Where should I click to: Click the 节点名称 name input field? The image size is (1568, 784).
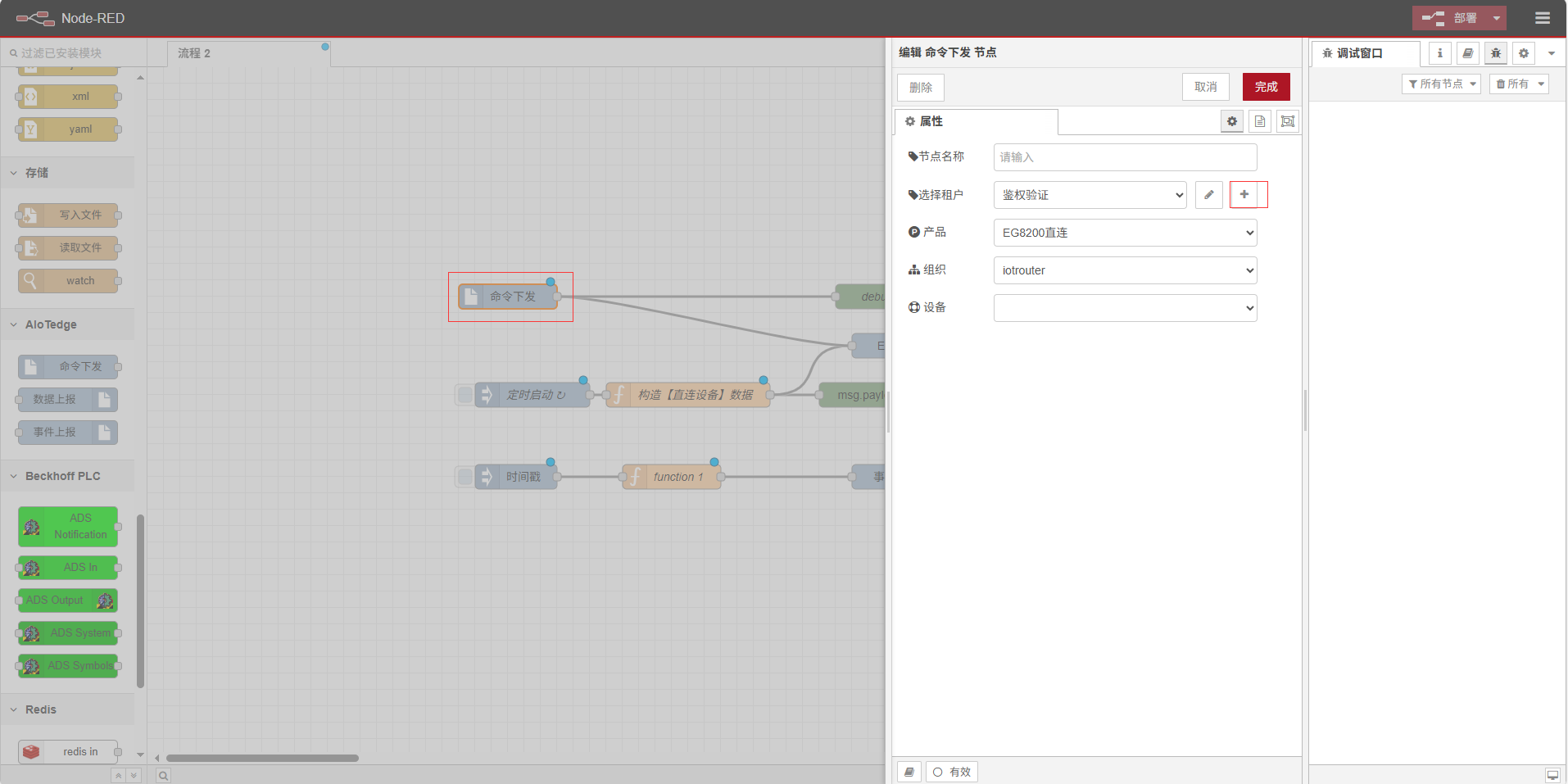pyautogui.click(x=1125, y=157)
